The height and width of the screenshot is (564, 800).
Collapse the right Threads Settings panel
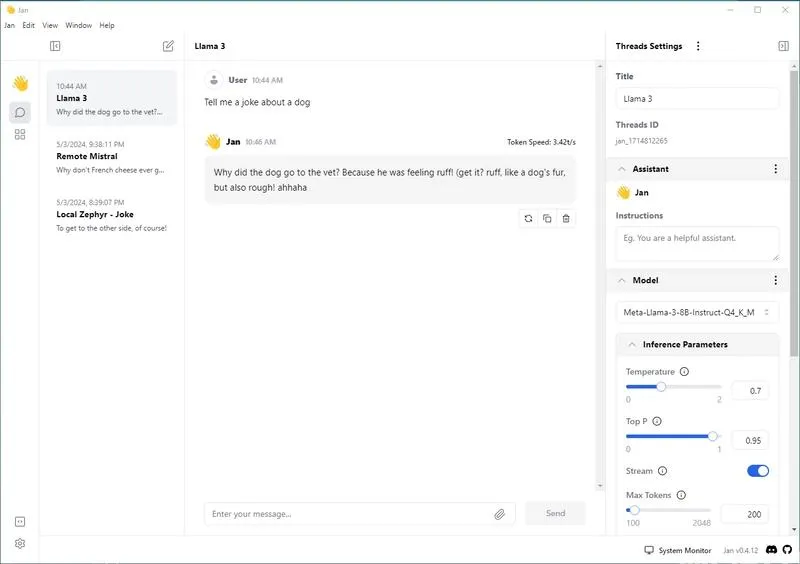tap(783, 46)
